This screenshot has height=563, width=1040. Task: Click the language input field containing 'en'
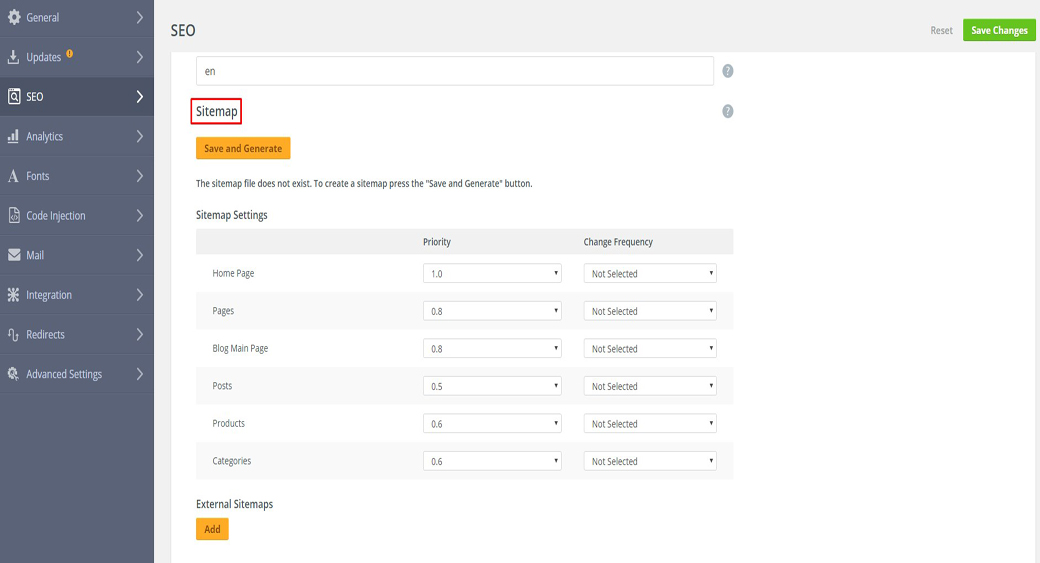point(454,71)
